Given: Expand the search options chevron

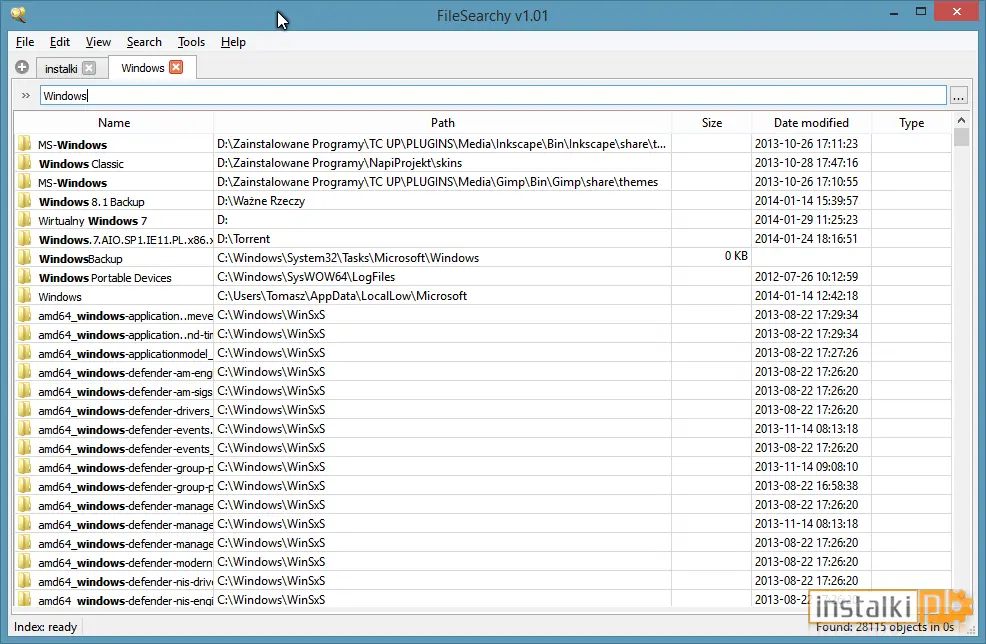Looking at the screenshot, I should (25, 96).
